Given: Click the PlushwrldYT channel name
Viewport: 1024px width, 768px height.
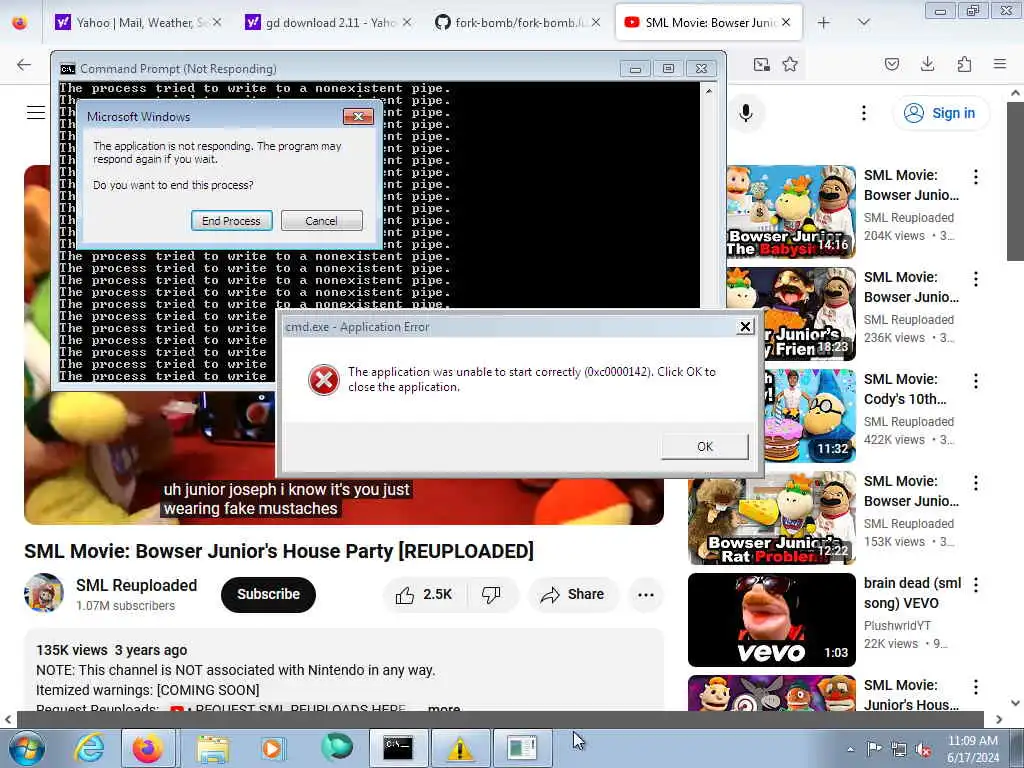Looking at the screenshot, I should [x=897, y=626].
